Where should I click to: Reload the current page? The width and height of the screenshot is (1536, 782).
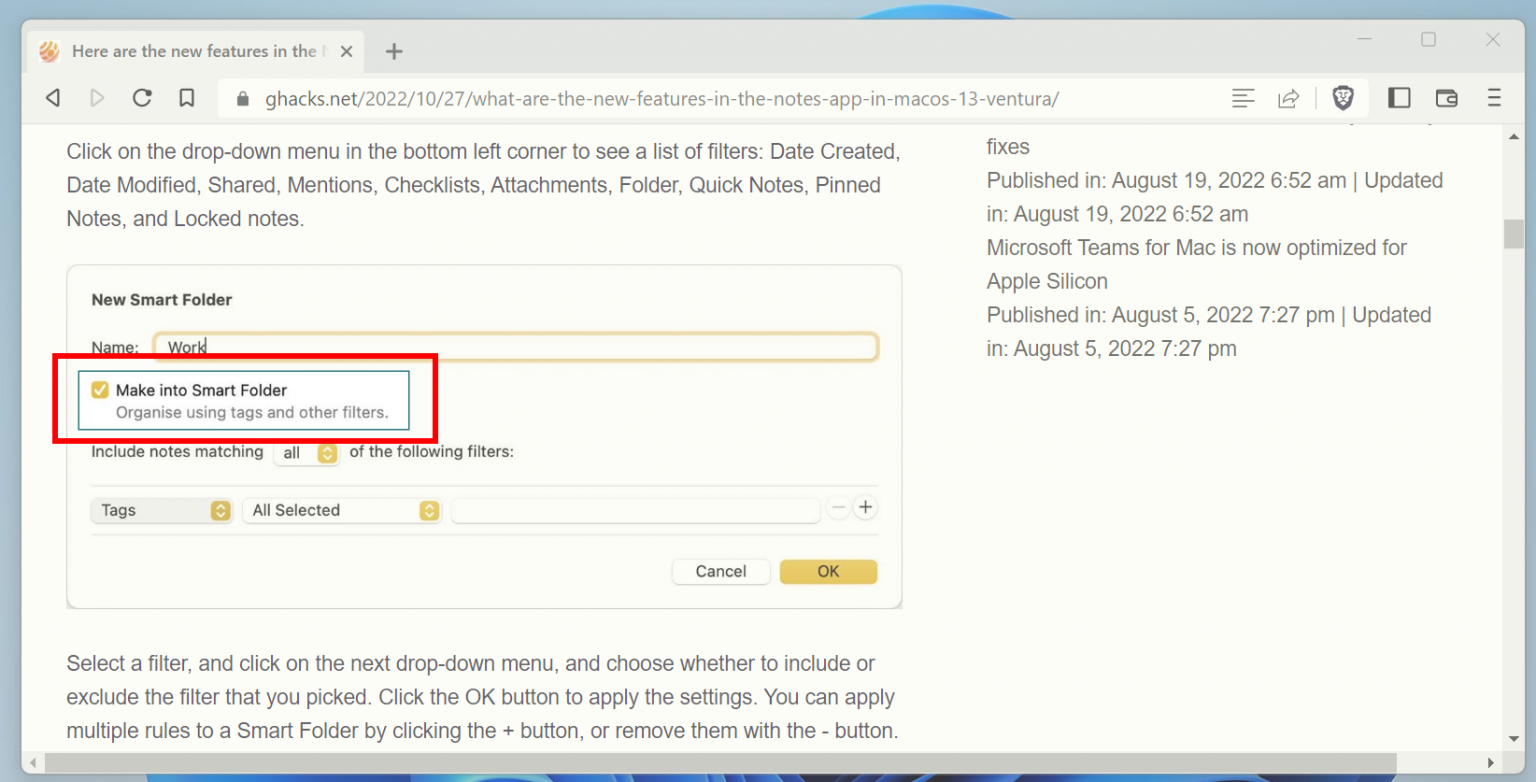click(x=142, y=98)
